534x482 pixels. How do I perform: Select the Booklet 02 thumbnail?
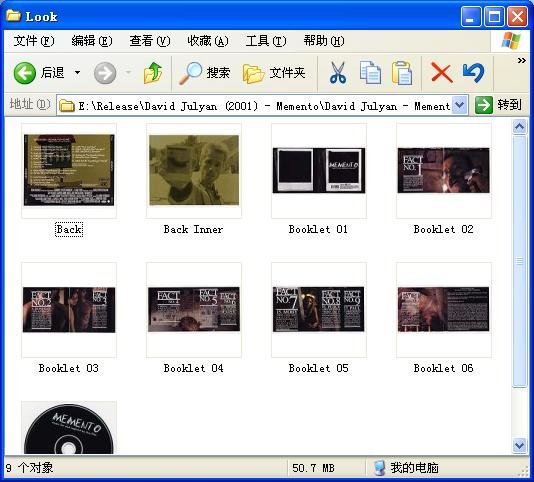click(x=444, y=170)
